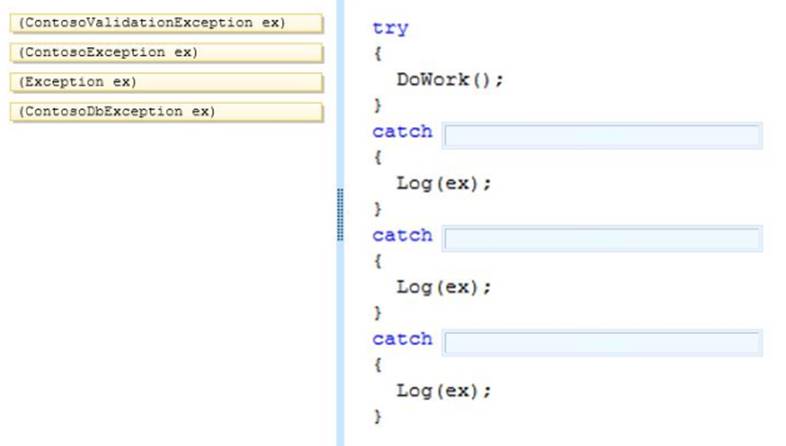Click Log(ex); in the first catch block

tap(444, 184)
